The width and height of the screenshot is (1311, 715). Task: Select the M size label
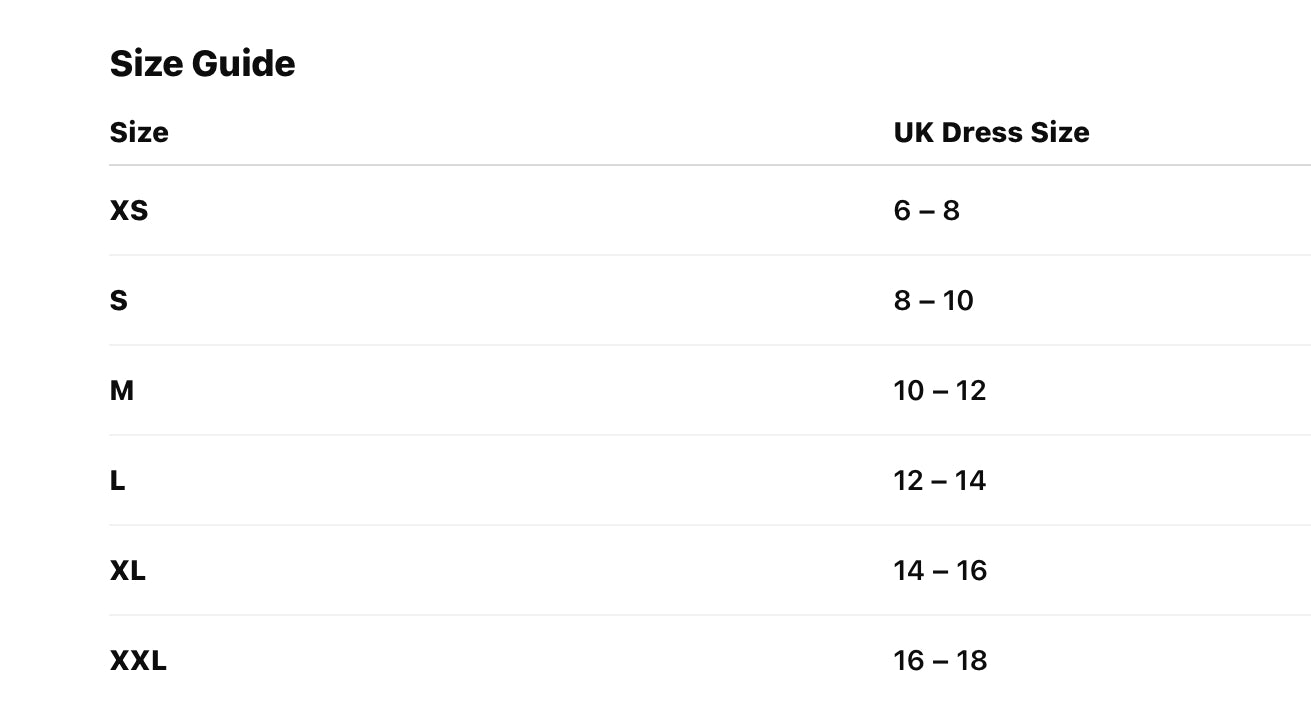(122, 391)
